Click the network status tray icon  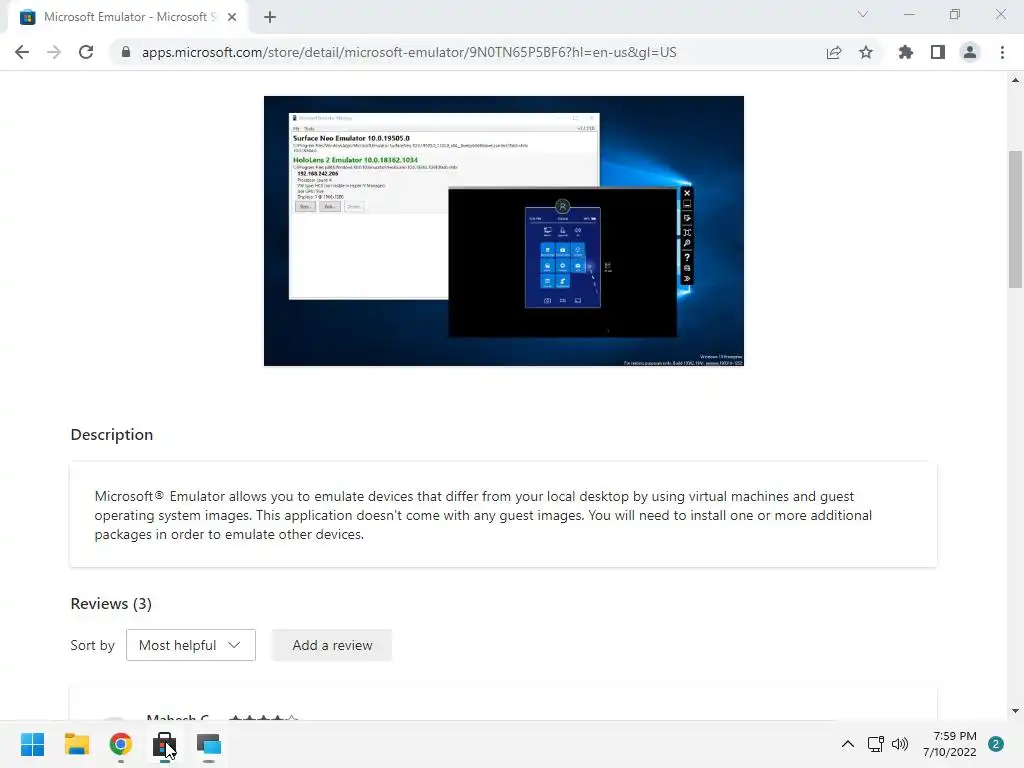[x=875, y=744]
